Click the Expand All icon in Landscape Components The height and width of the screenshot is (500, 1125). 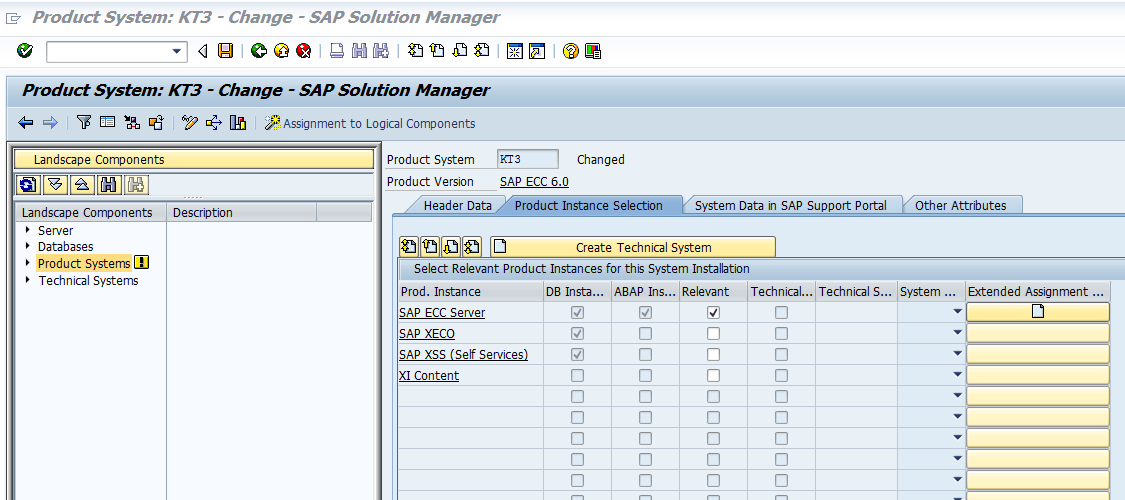coord(55,184)
